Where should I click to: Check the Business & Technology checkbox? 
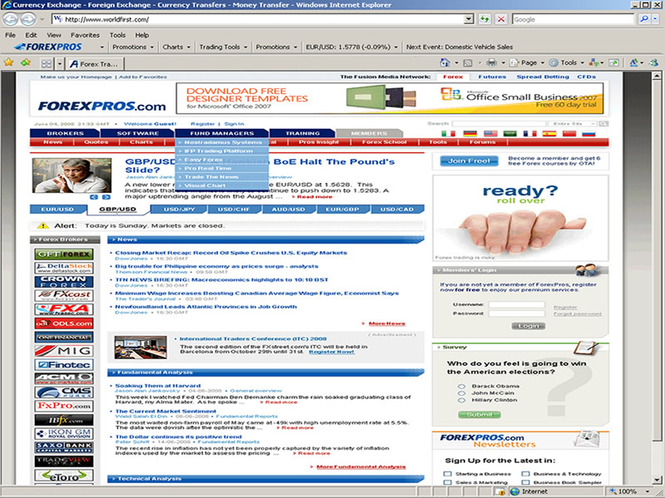tap(525, 474)
